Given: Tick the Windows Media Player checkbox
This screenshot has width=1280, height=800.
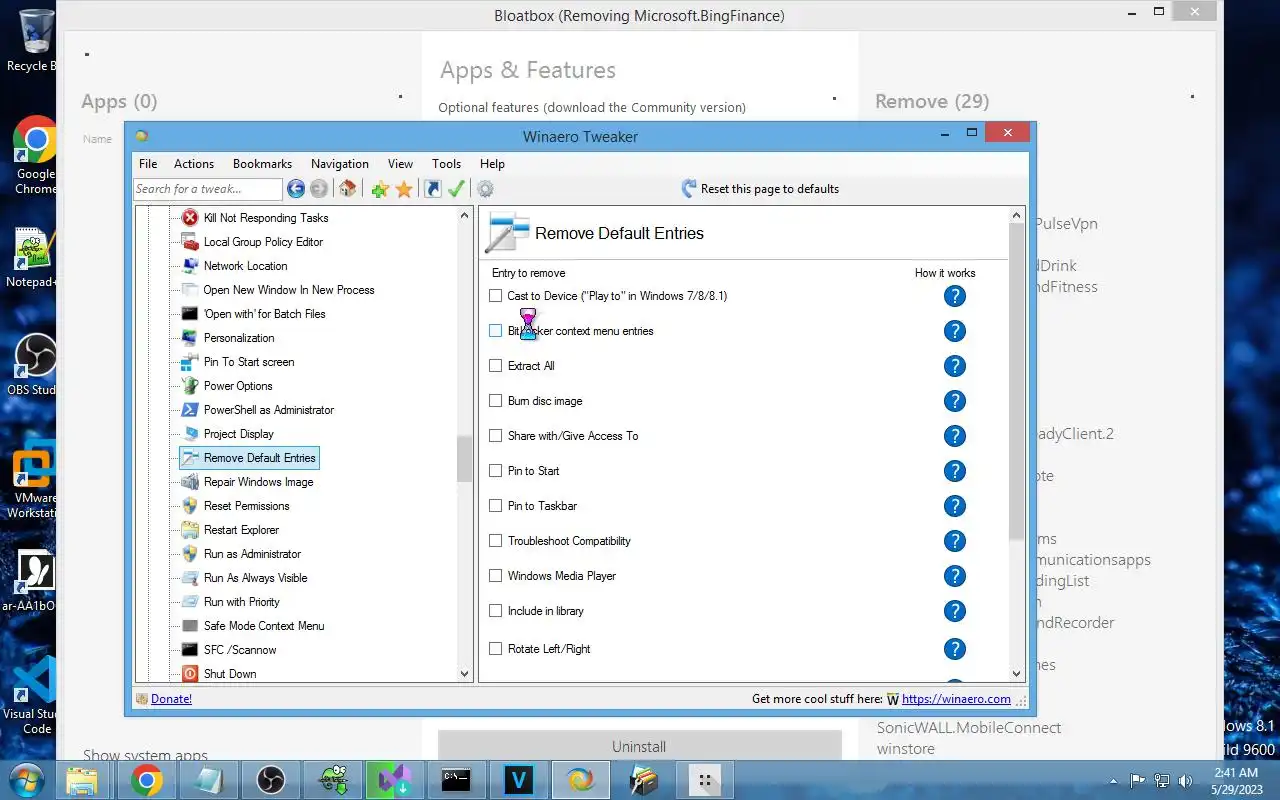Looking at the screenshot, I should (495, 576).
